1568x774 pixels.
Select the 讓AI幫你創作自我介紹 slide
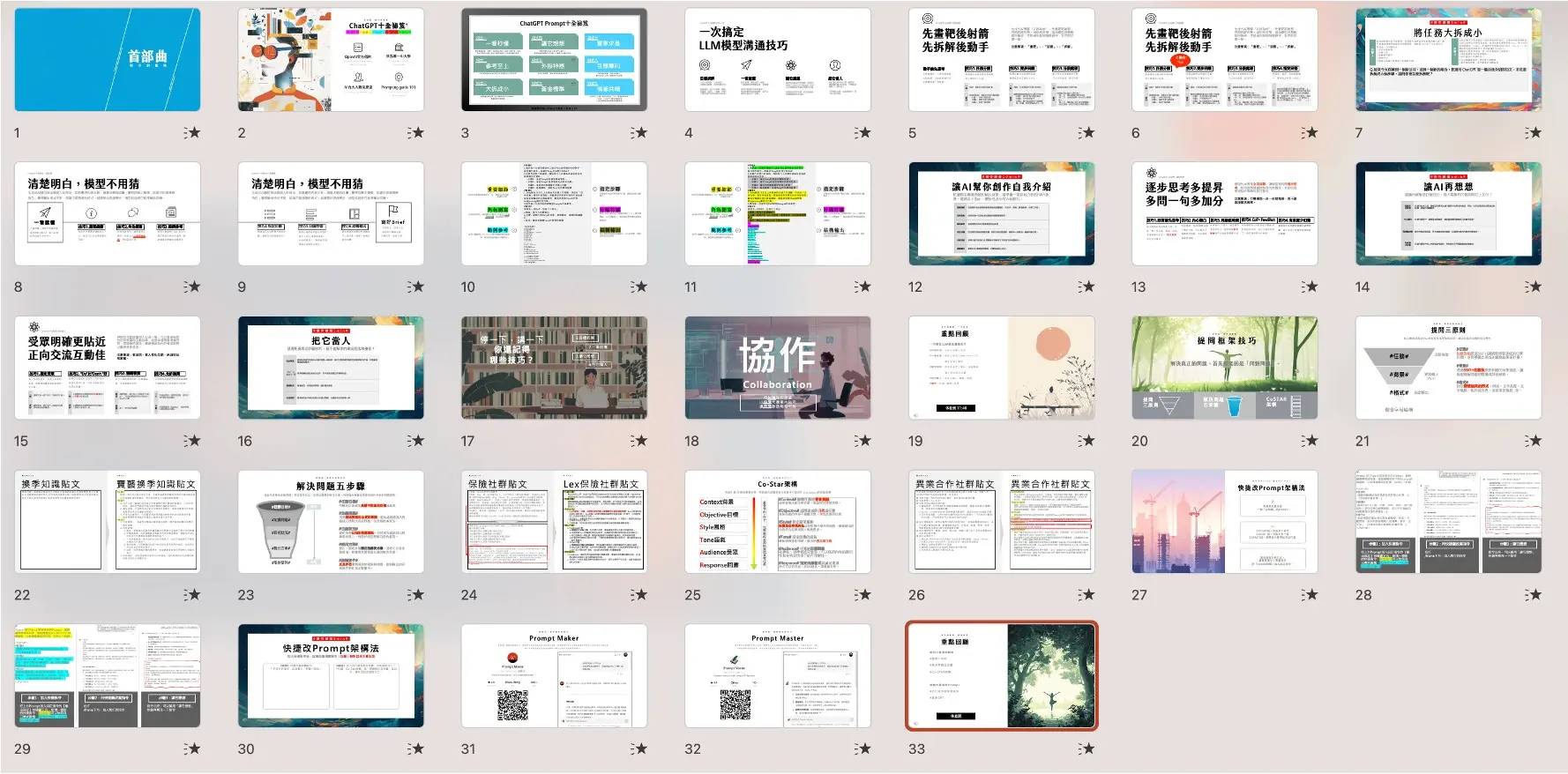point(1002,214)
